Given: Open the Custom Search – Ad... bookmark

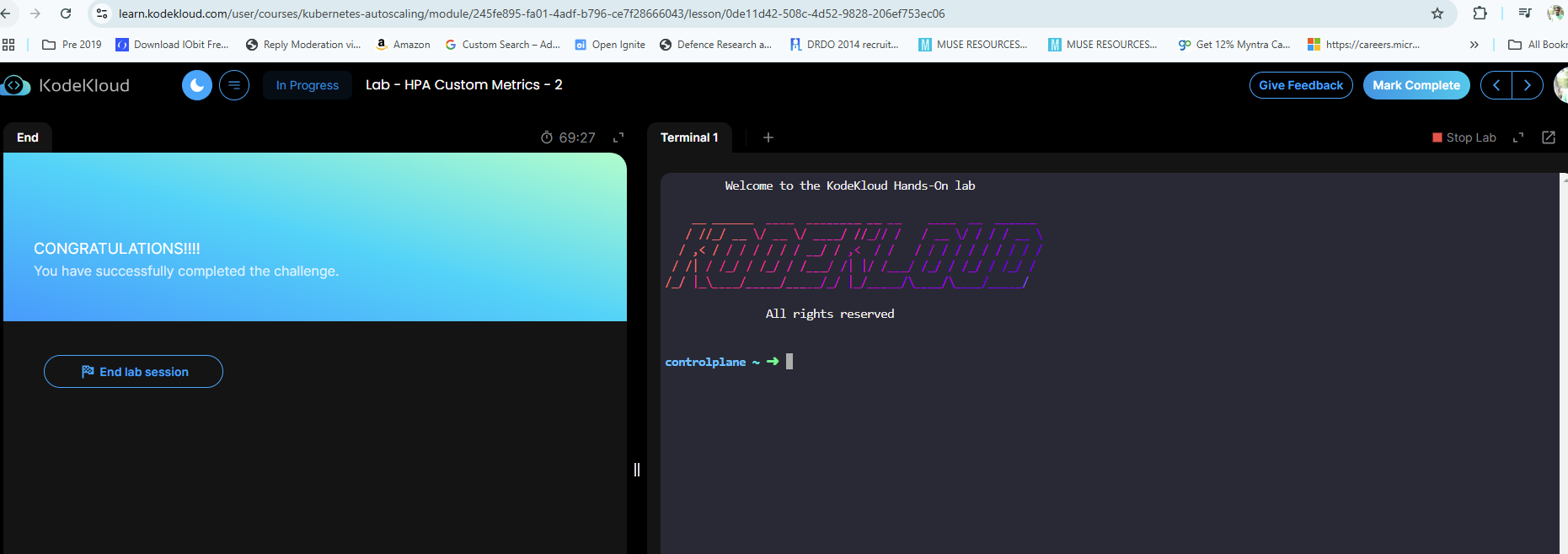Looking at the screenshot, I should (502, 45).
